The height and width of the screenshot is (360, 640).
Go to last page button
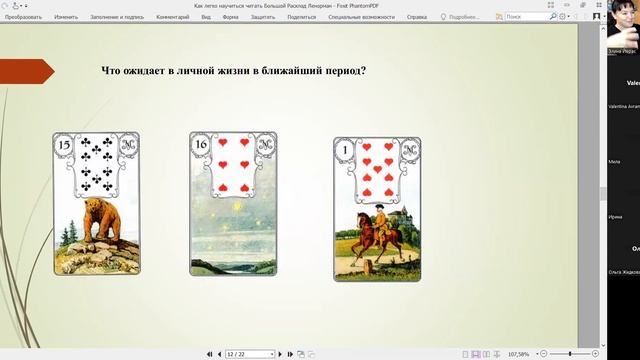[290, 354]
